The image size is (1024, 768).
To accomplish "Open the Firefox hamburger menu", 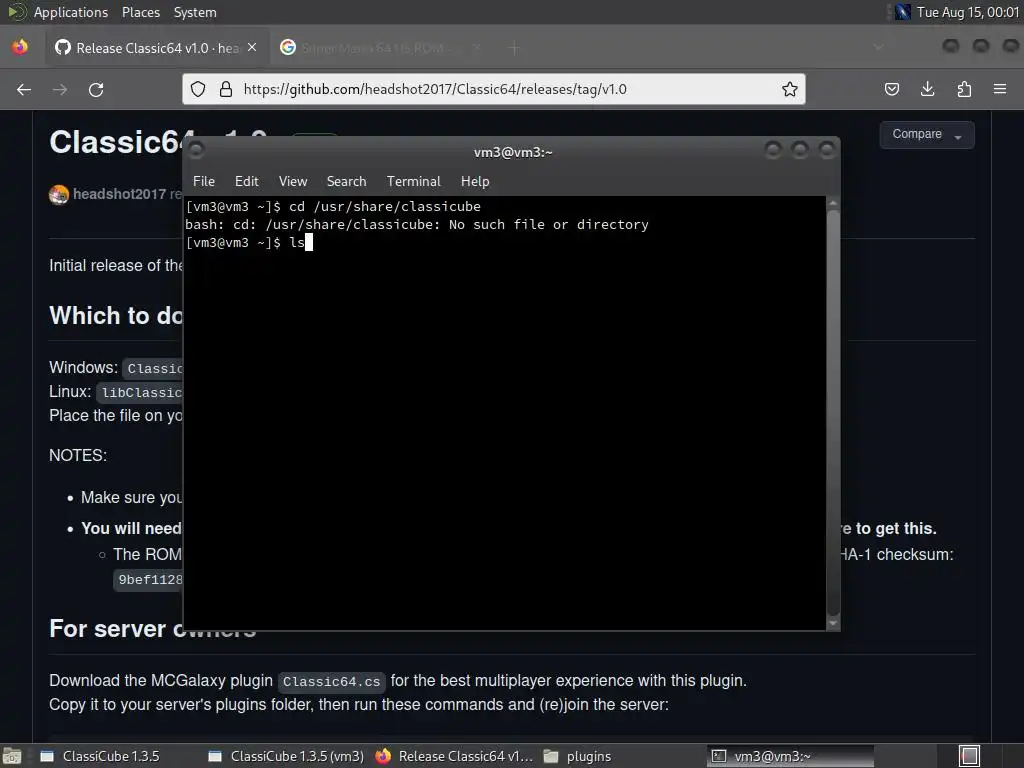I will (1000, 89).
